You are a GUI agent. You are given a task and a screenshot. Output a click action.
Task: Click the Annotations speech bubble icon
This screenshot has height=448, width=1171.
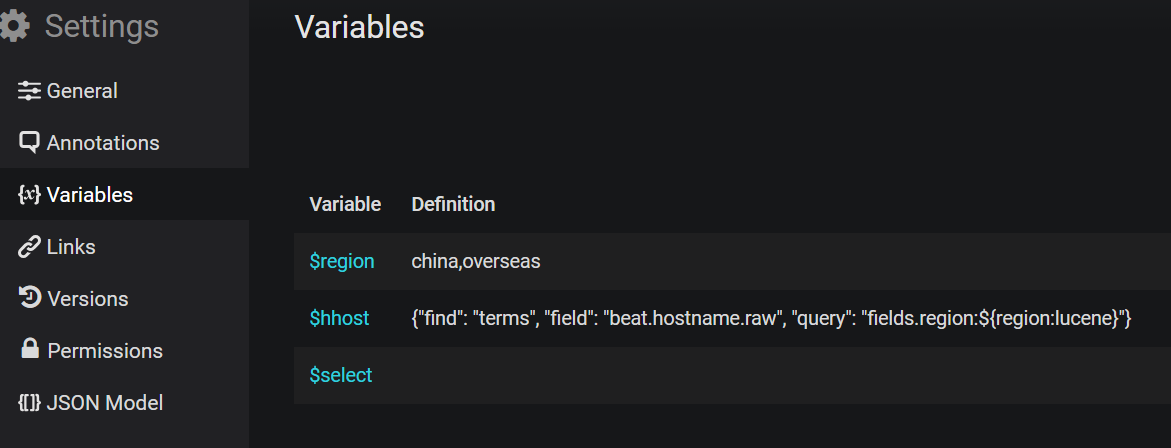click(29, 143)
